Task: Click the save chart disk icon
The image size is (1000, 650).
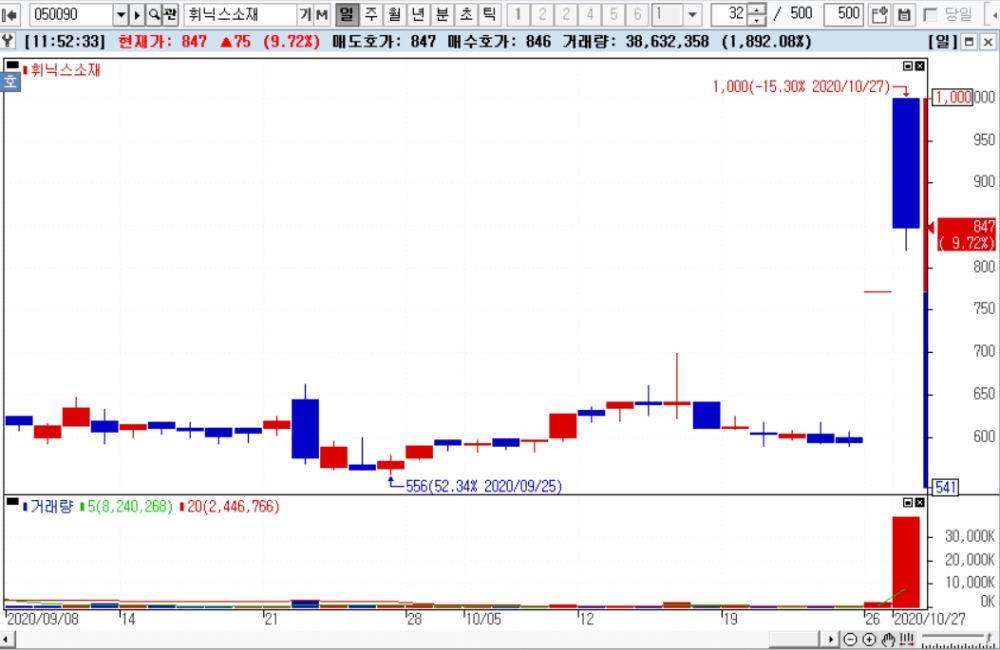Action: pyautogui.click(x=904, y=14)
